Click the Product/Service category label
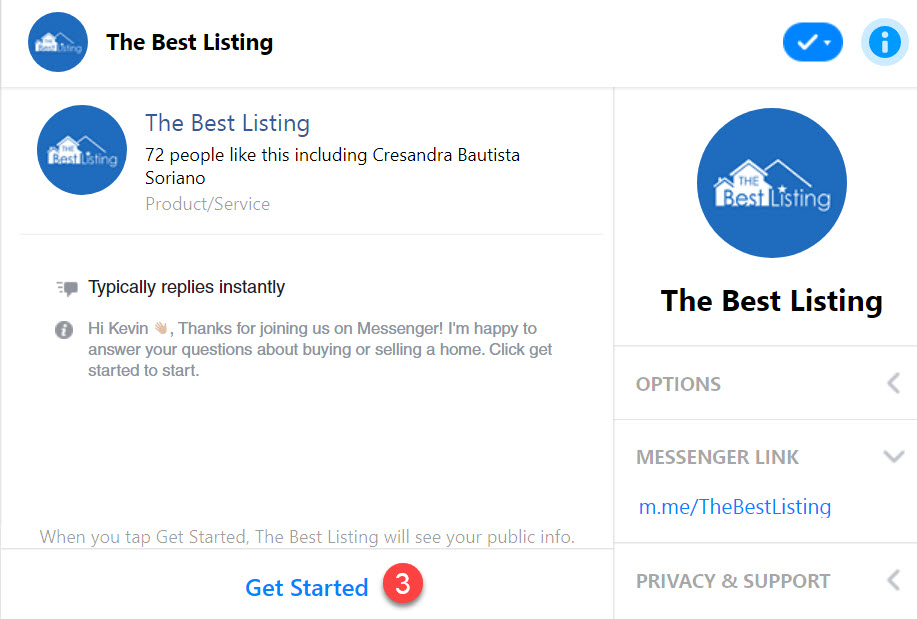The image size is (917, 619). pyautogui.click(x=207, y=203)
